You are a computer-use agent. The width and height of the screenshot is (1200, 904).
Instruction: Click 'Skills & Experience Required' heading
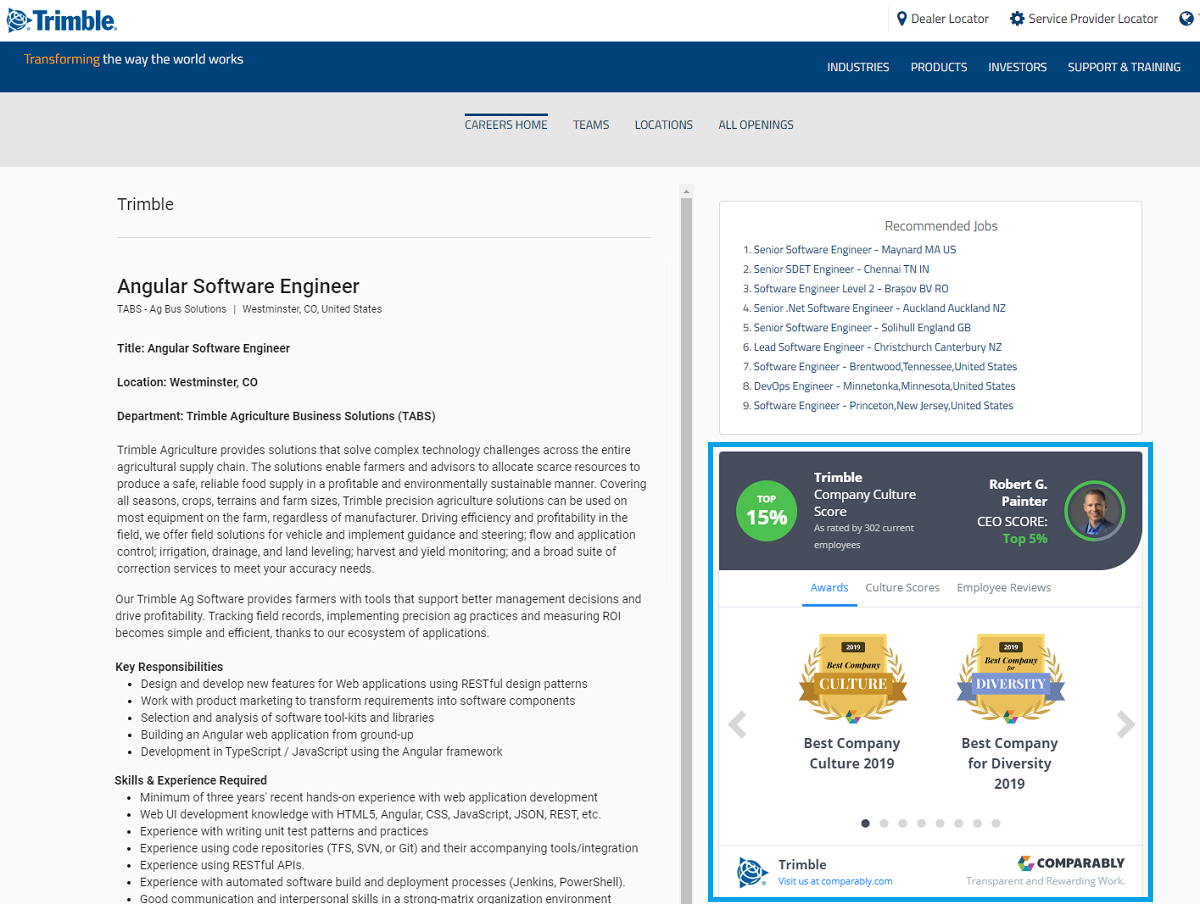191,780
